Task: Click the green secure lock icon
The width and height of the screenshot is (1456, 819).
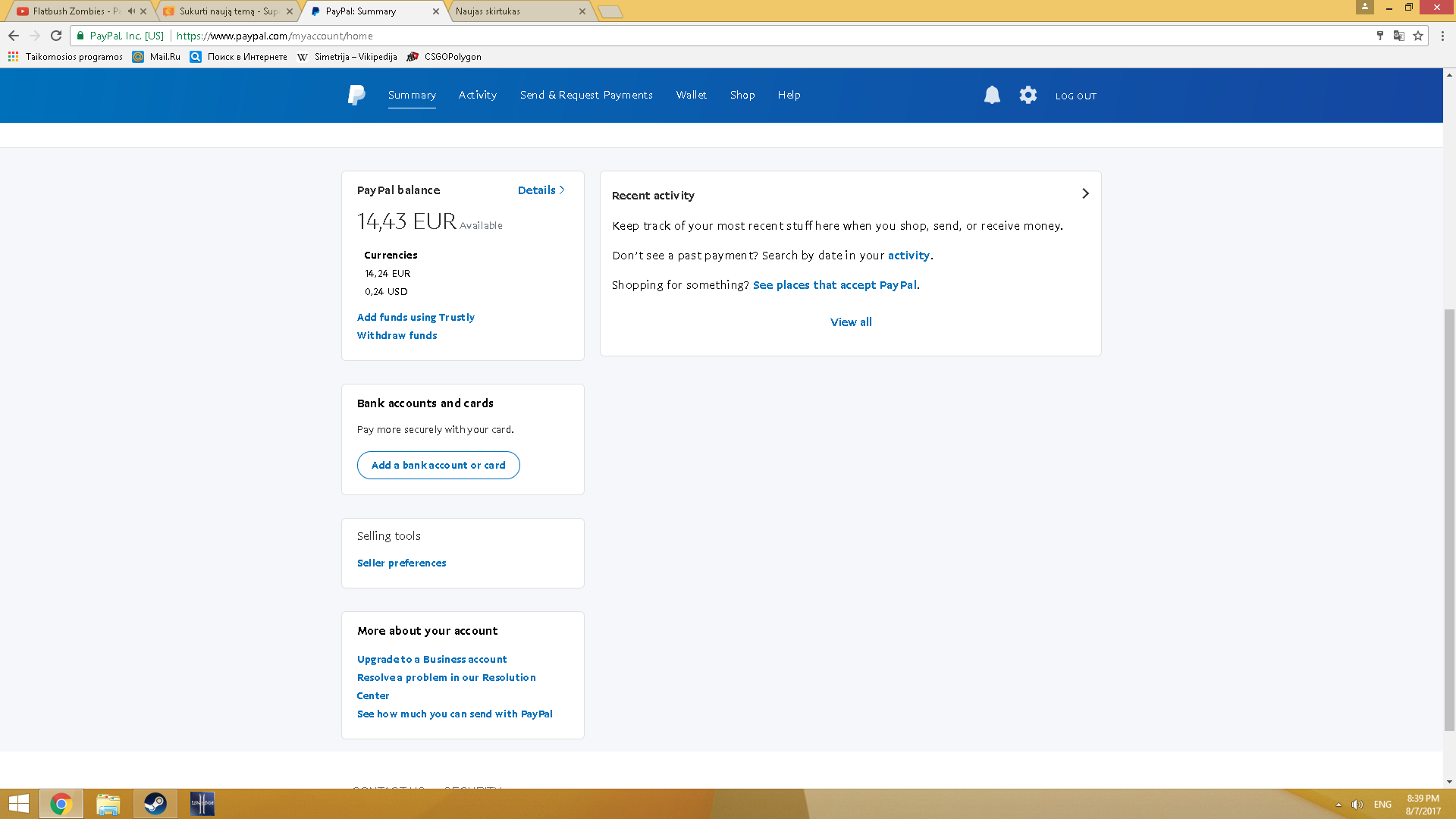Action: 80,36
